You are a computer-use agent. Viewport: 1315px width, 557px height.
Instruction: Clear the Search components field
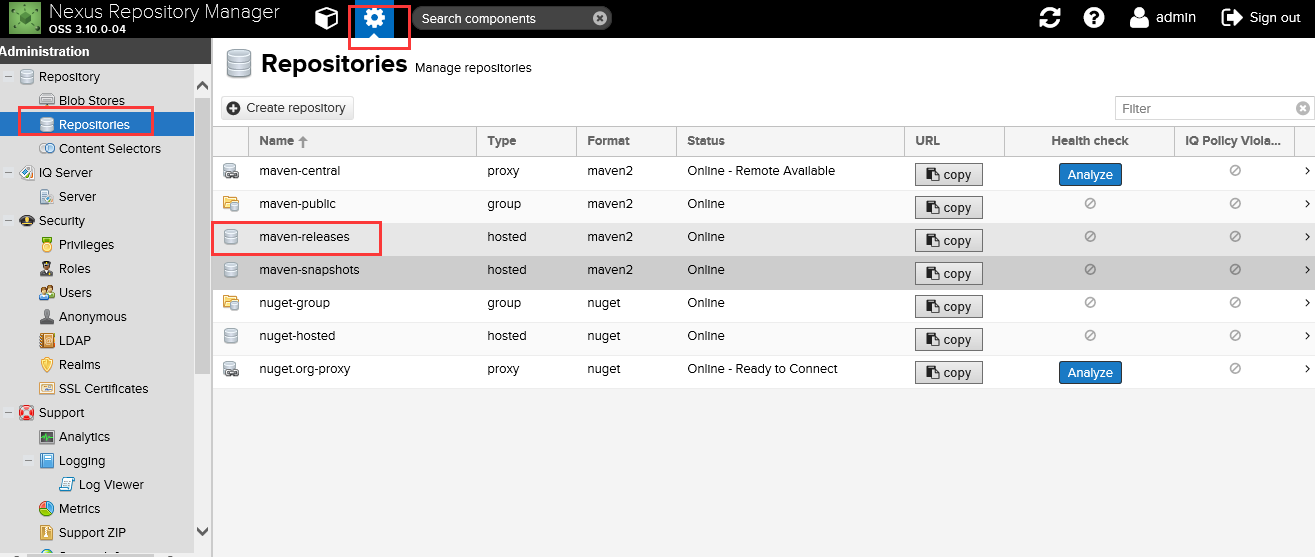[x=599, y=18]
